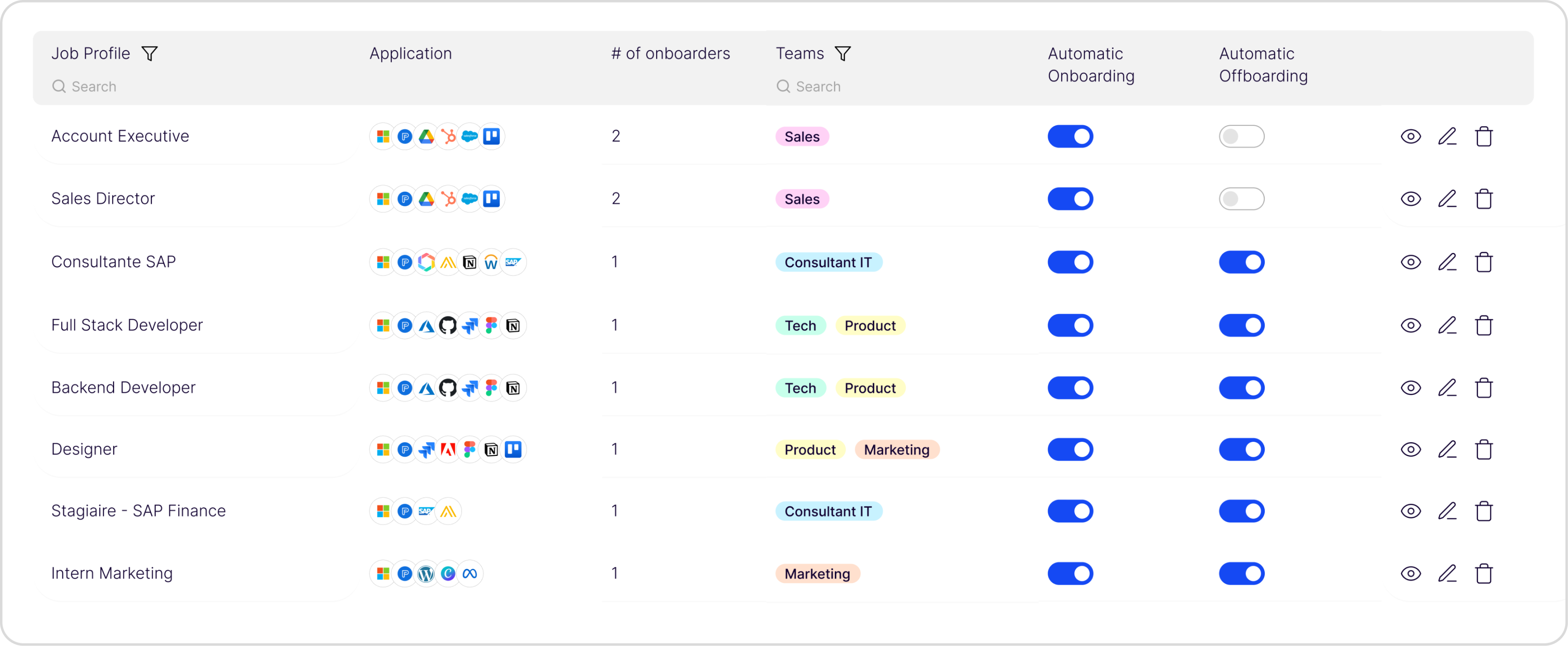Click the Figma icon in Backend Developer row
Image resolution: width=1568 pixels, height=646 pixels.
(x=492, y=388)
